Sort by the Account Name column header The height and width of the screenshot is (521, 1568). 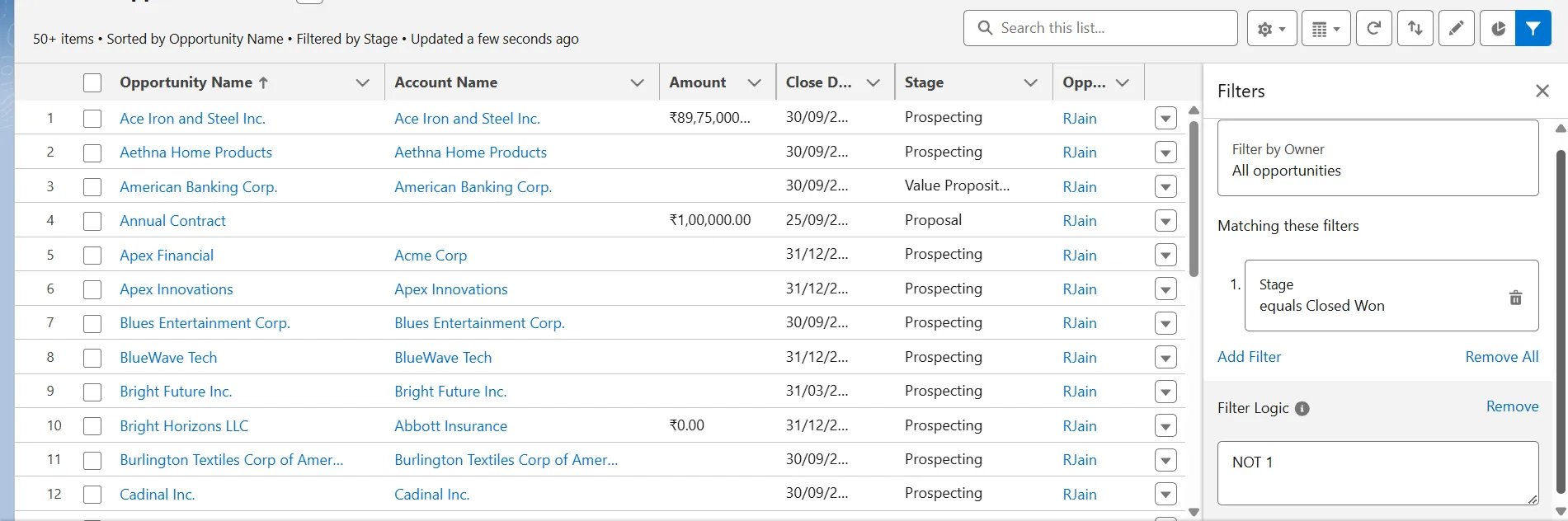tap(445, 82)
